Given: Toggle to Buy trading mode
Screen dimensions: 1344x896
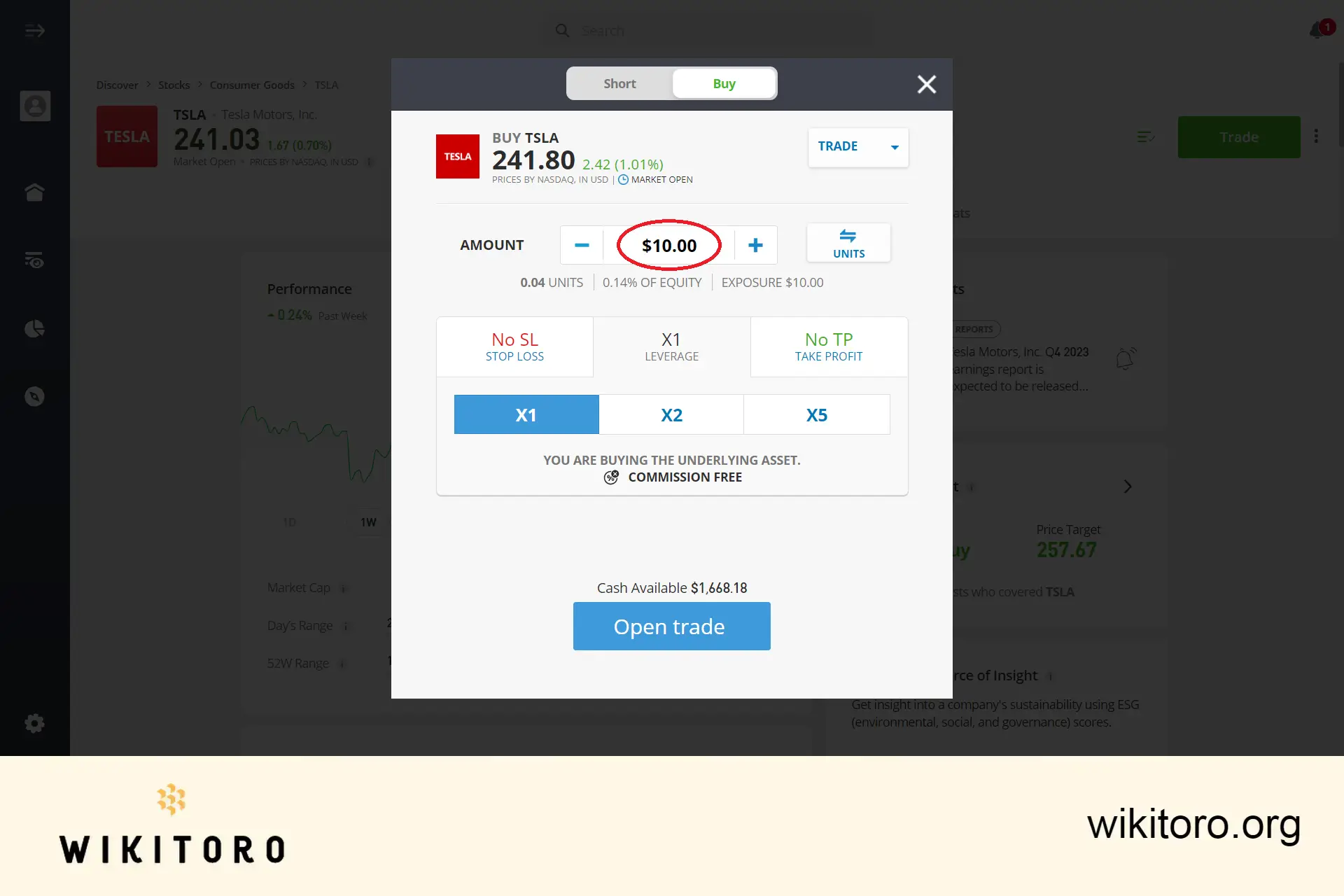Looking at the screenshot, I should [x=723, y=83].
